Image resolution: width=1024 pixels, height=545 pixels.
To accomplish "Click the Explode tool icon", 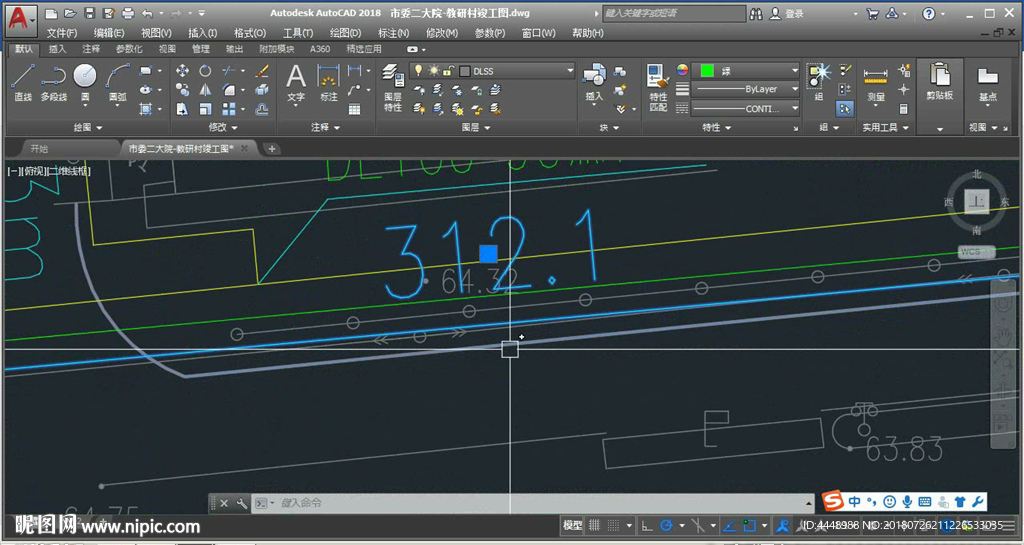I will click(x=263, y=89).
